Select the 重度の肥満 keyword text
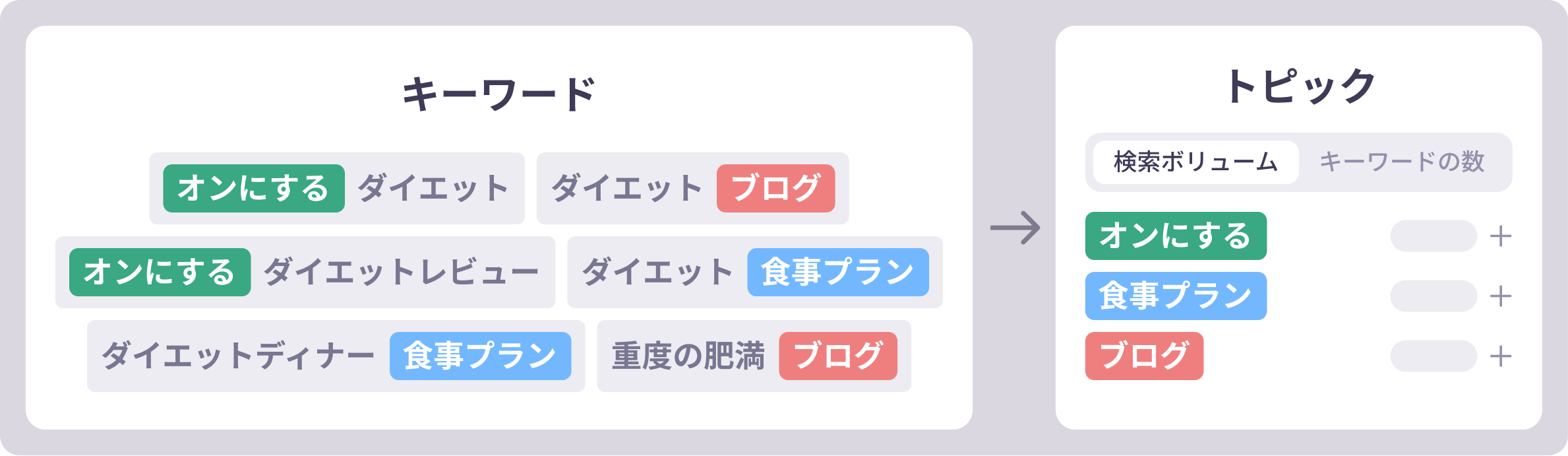This screenshot has width=1568, height=456. pyautogui.click(x=688, y=356)
